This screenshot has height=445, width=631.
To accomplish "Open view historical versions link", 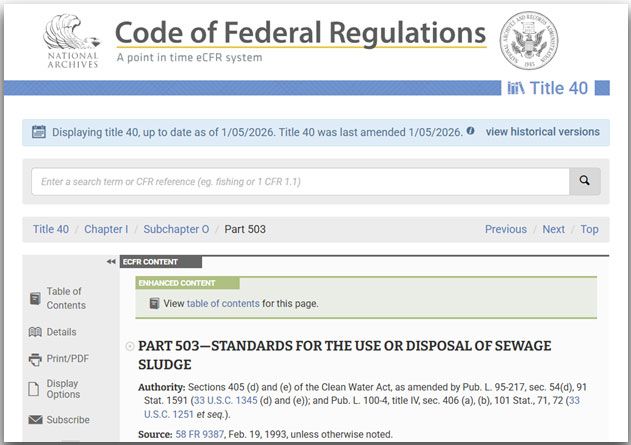I will point(542,132).
